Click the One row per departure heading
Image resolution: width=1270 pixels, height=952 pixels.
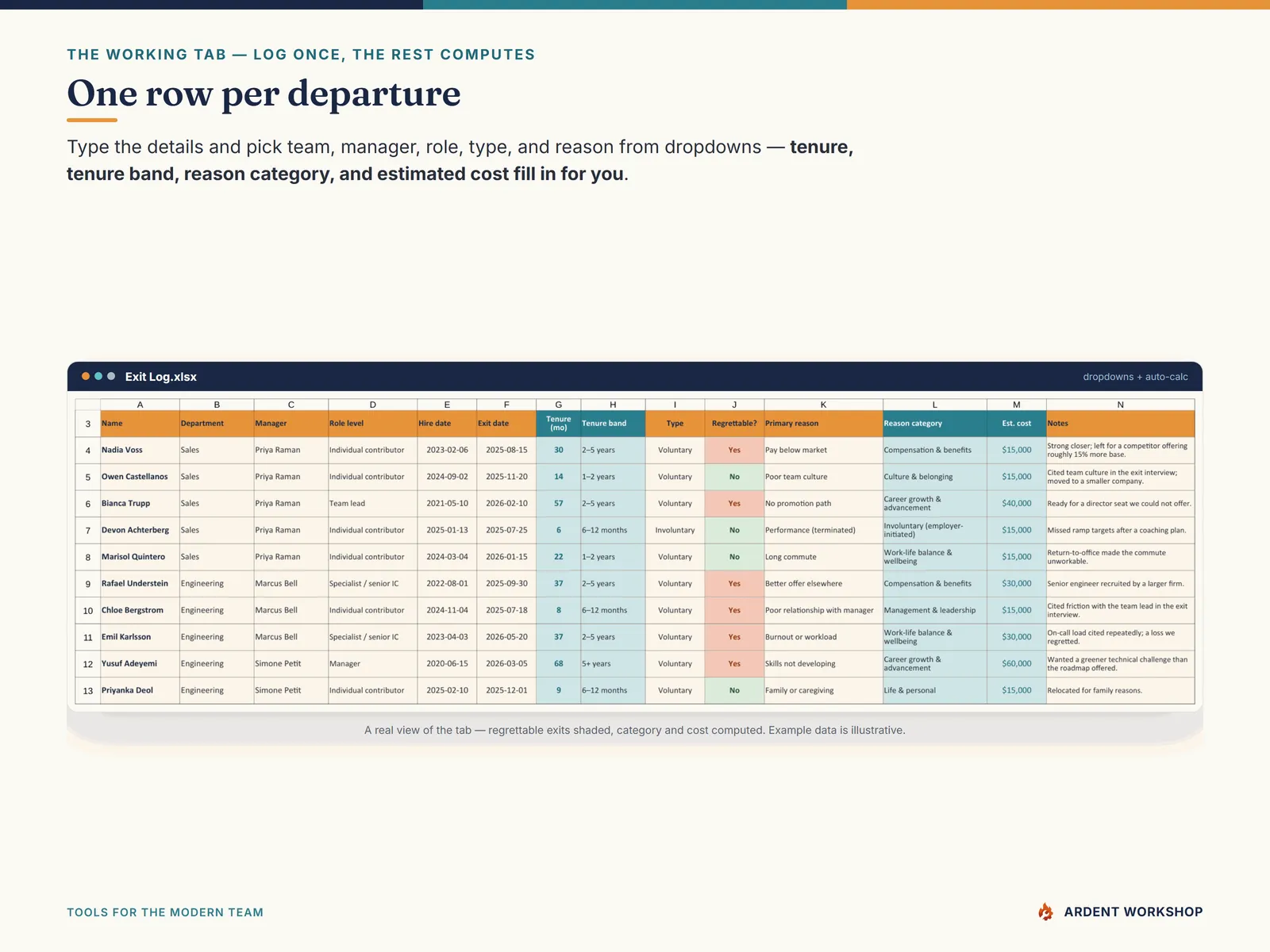click(x=264, y=94)
